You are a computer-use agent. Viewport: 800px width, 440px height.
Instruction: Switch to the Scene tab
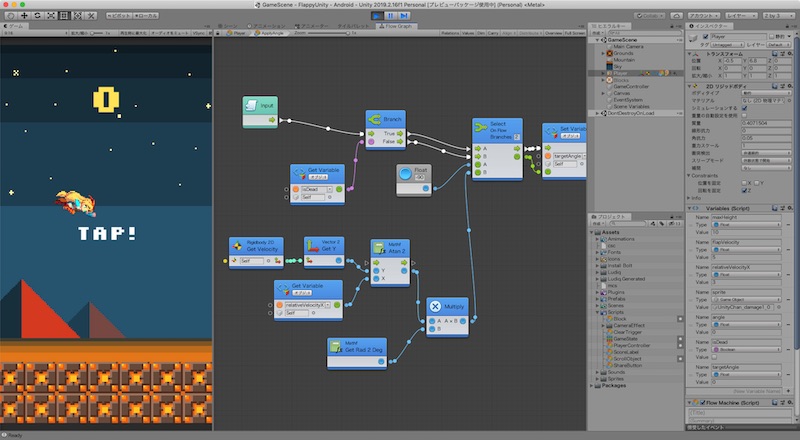point(227,26)
